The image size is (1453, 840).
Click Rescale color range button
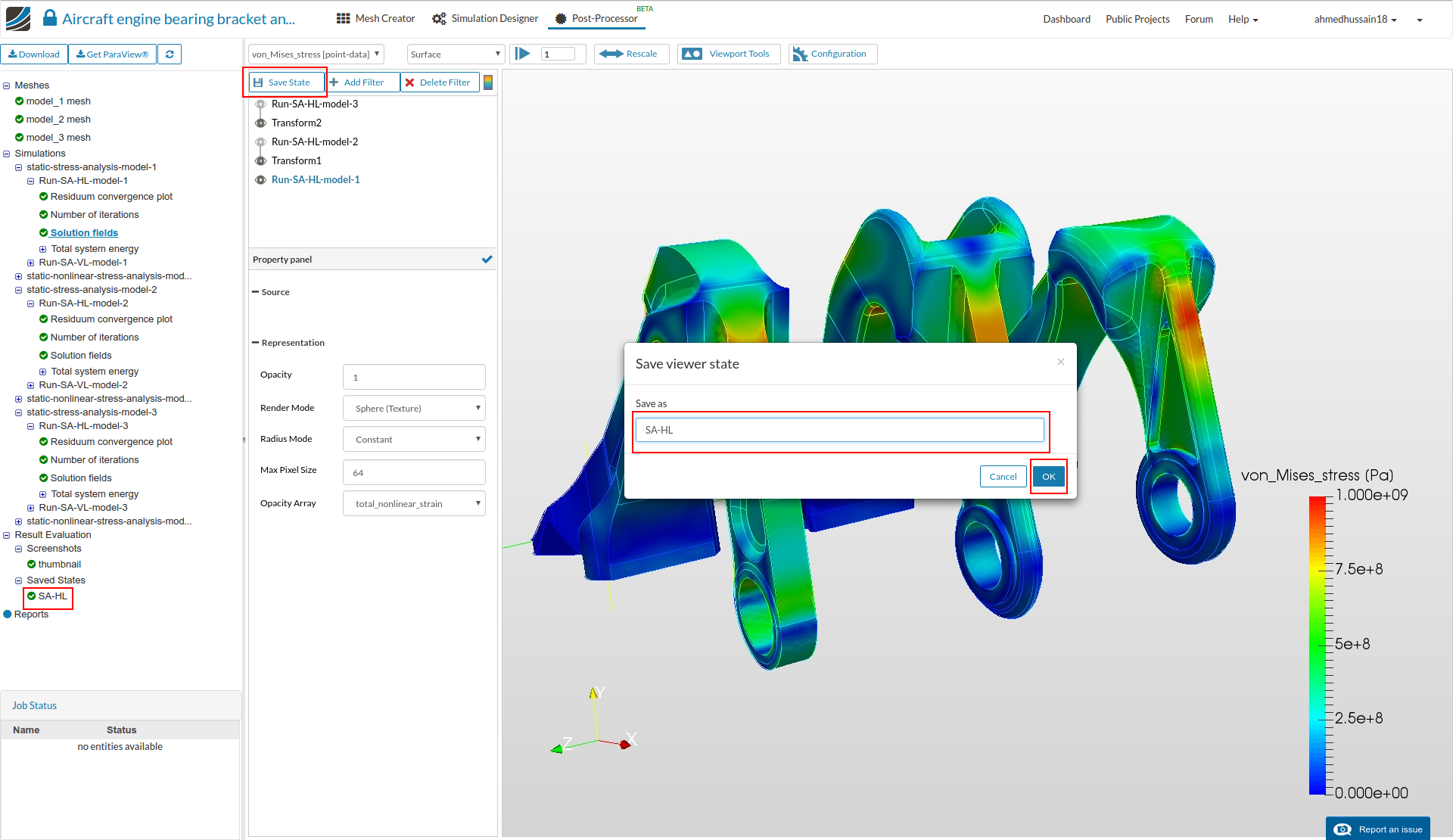[631, 54]
